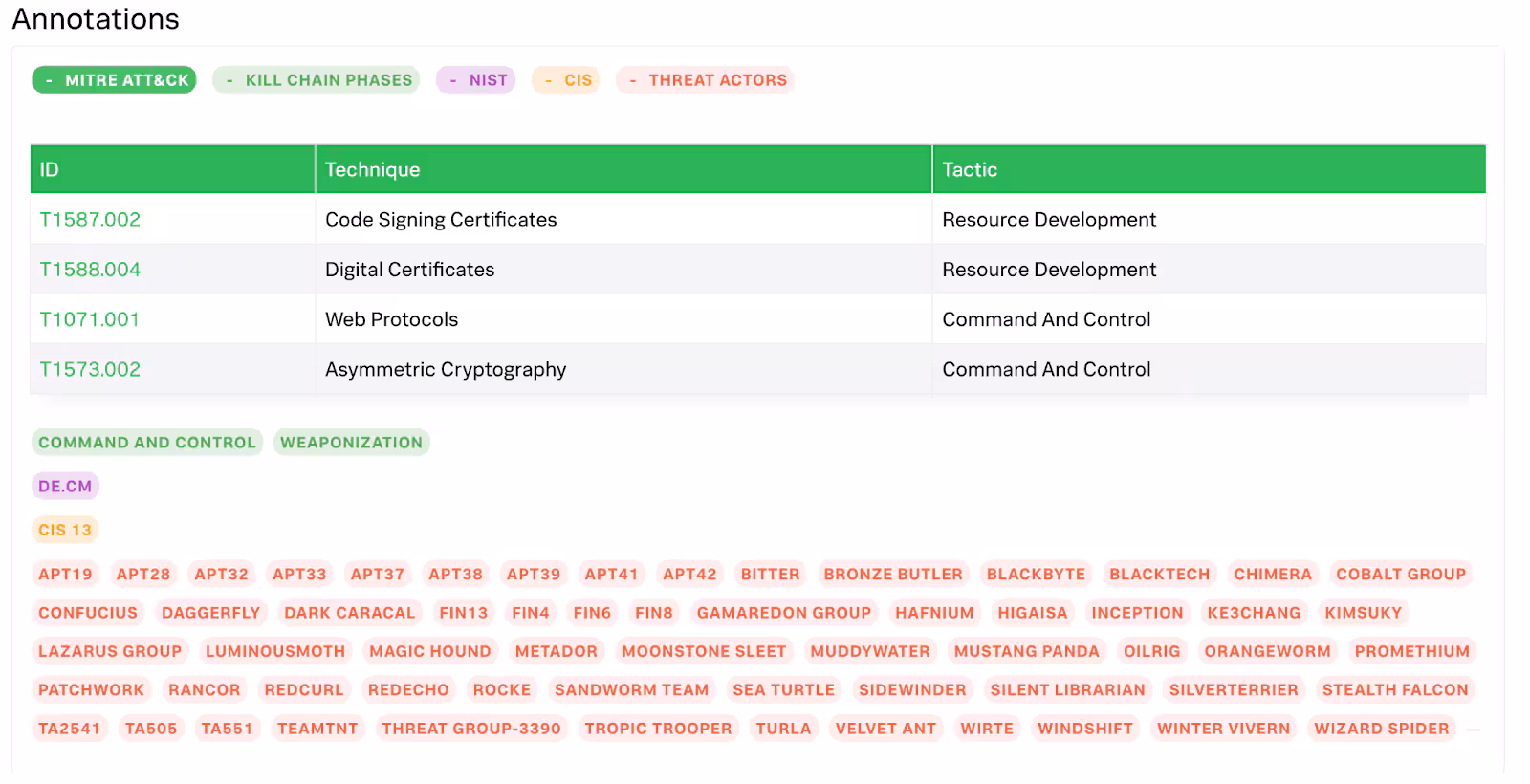The height and width of the screenshot is (784, 1530).
Task: Collapse the Threat Actors annotation pill
Action: 706,80
